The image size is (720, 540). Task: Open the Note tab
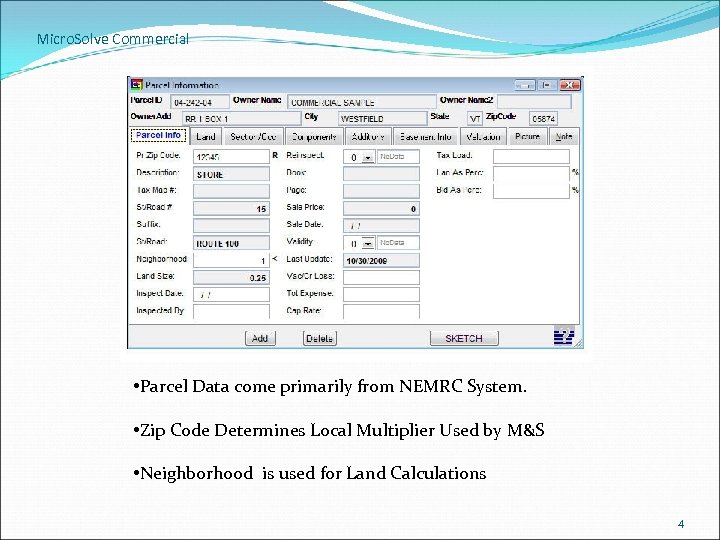pyautogui.click(x=563, y=136)
